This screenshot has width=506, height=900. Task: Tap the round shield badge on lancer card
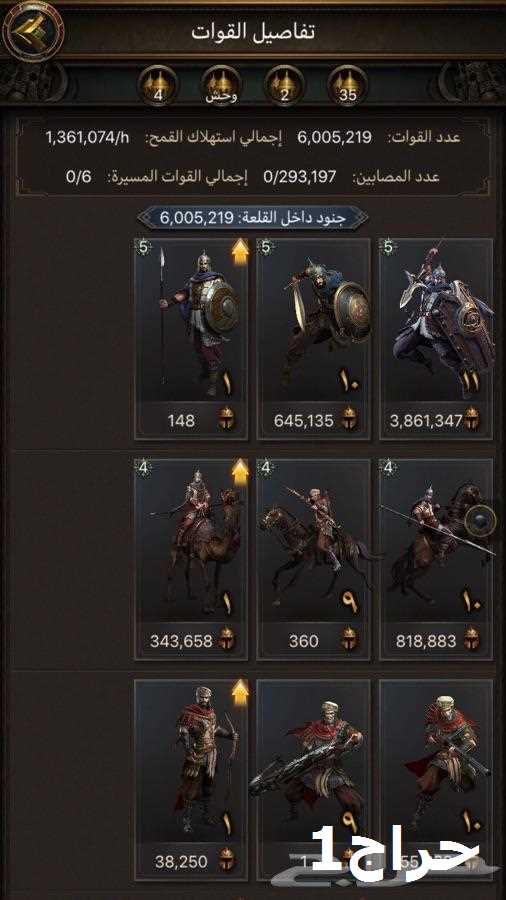point(480,522)
